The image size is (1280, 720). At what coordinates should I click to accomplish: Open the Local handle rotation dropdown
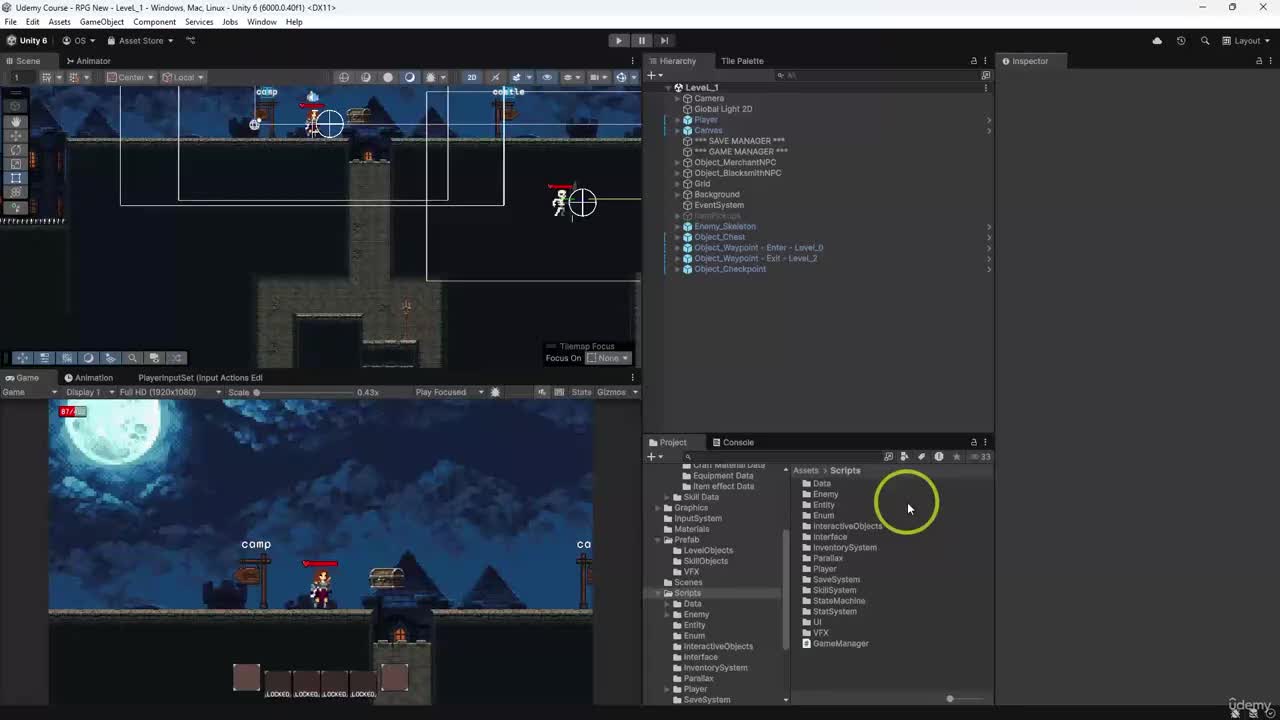(x=183, y=77)
